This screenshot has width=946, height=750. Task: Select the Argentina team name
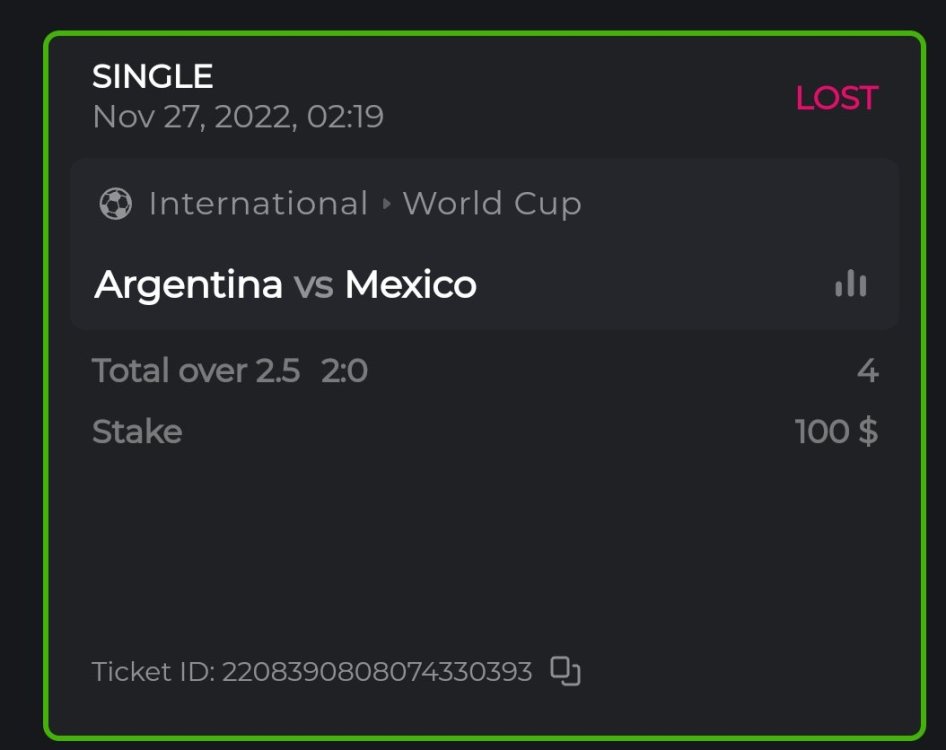(188, 285)
